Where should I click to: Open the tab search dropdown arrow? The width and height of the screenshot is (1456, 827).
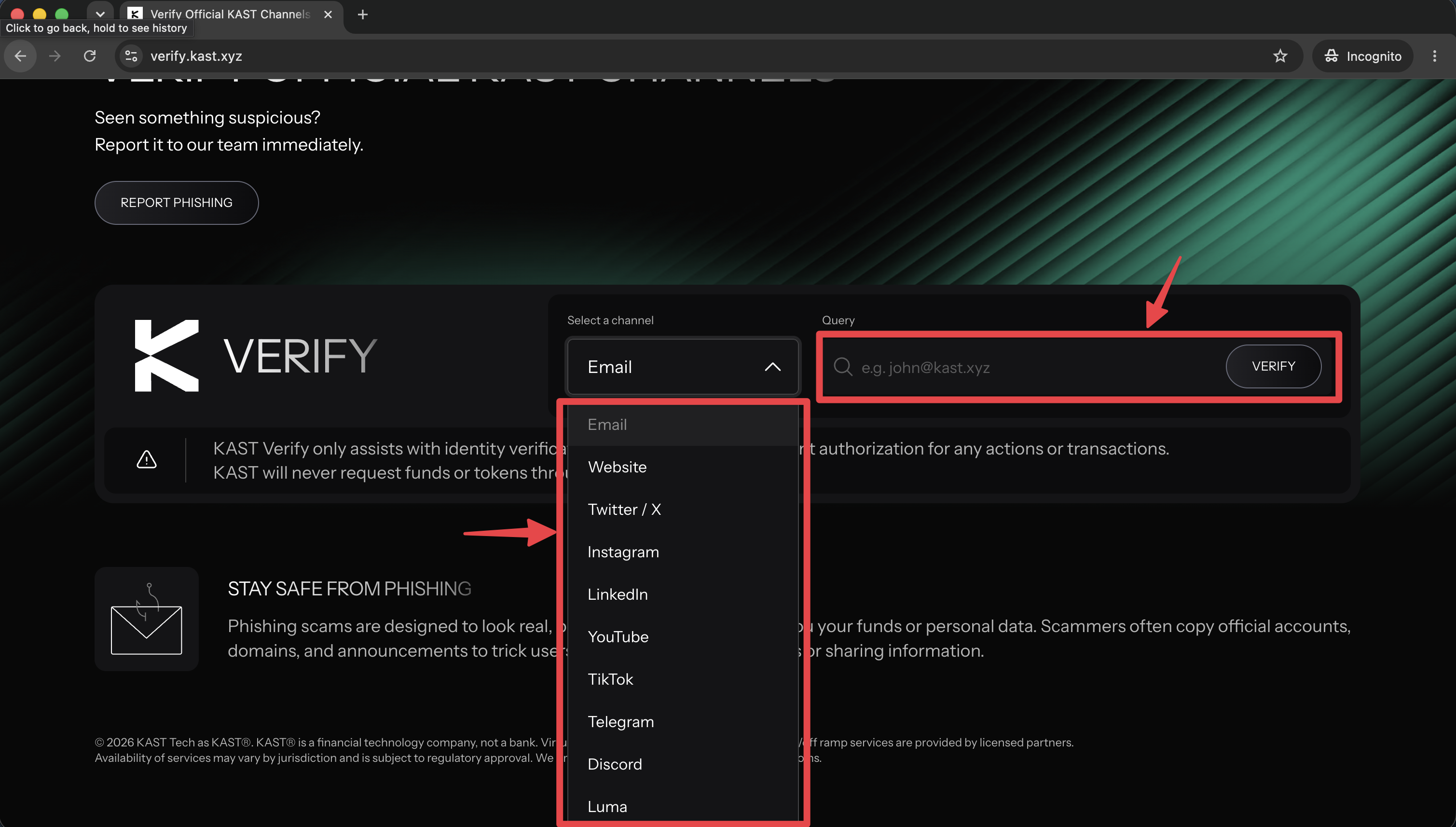pos(100,14)
